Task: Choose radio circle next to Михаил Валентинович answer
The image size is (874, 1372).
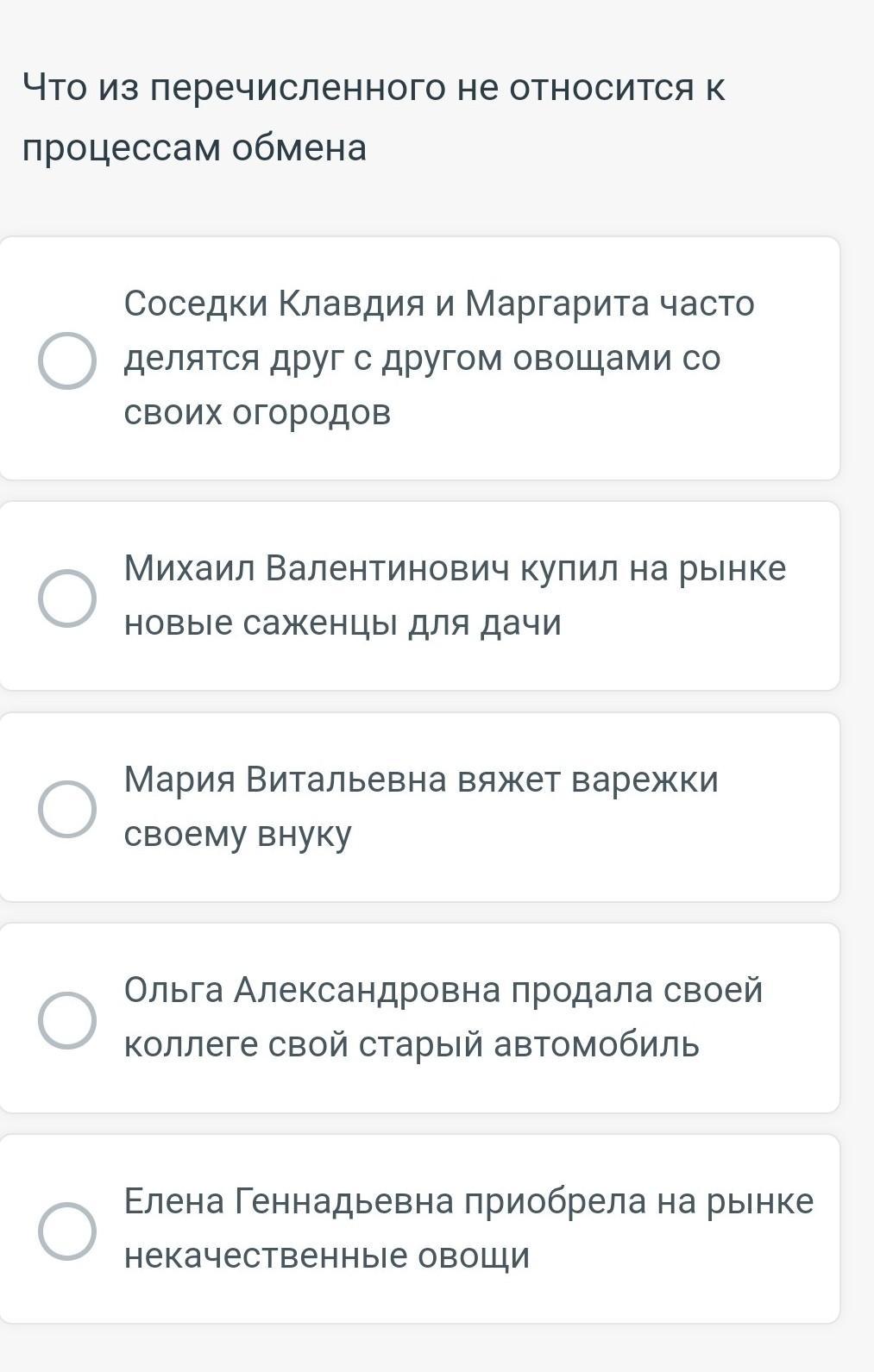Action: click(67, 598)
